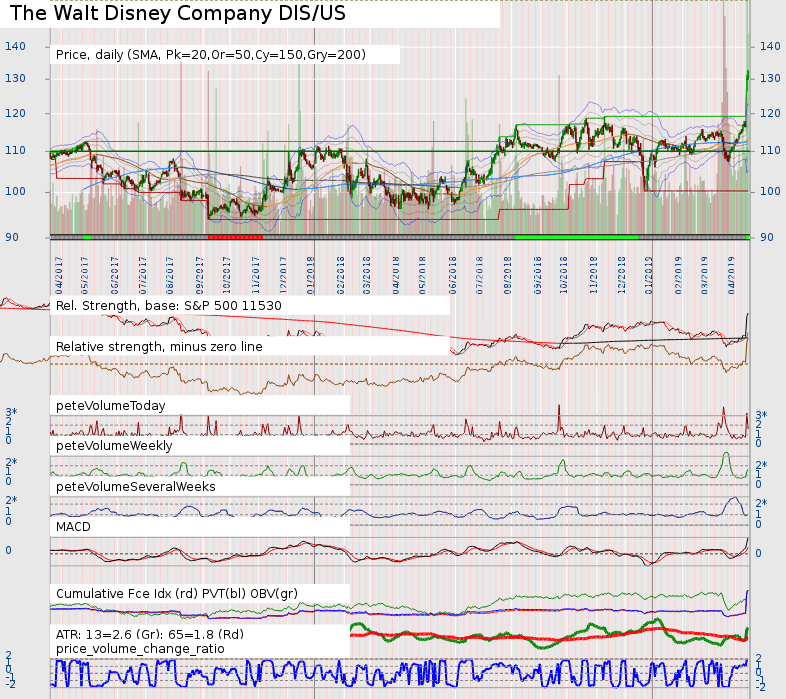Click the 'peteVolumeSeveralWeeks' panel label

click(135, 486)
